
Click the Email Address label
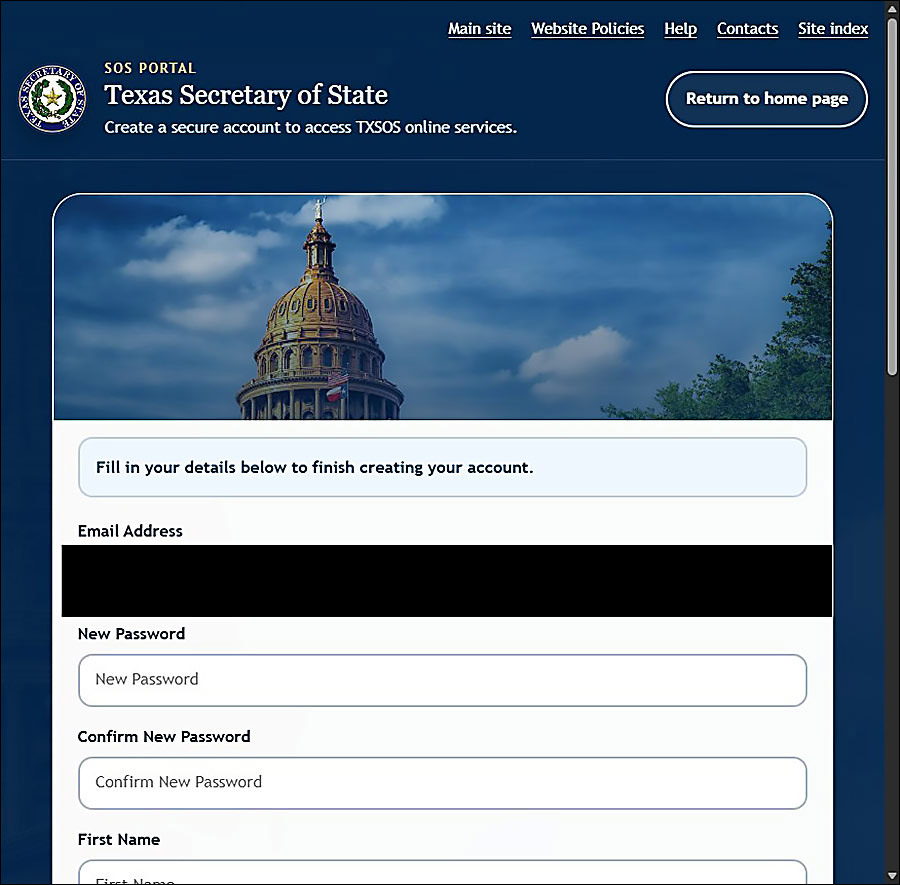(x=130, y=531)
